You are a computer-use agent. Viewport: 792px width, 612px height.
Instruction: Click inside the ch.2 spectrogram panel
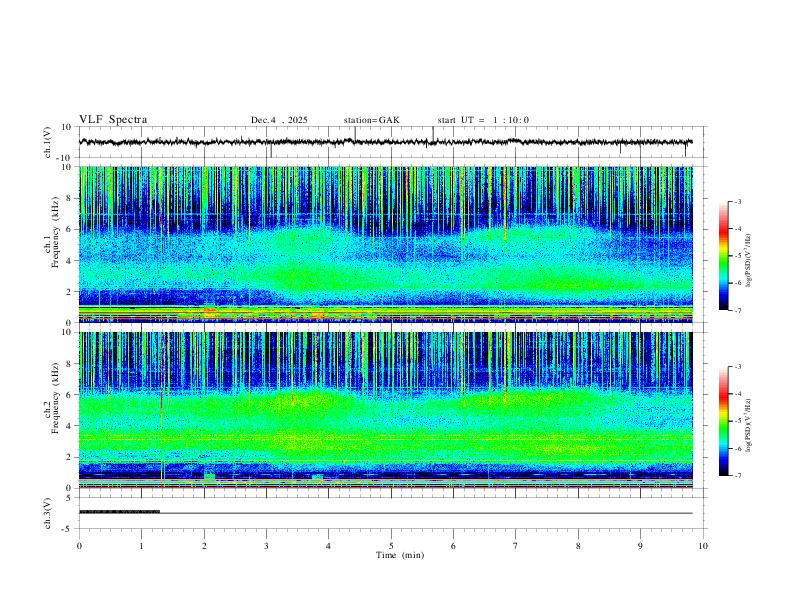(x=385, y=410)
